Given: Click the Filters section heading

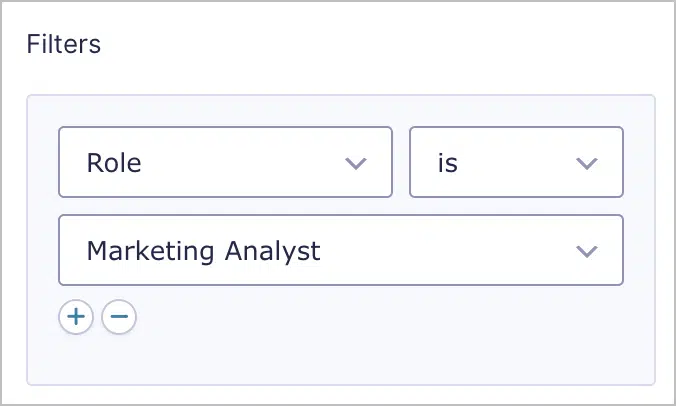Looking at the screenshot, I should point(64,44).
